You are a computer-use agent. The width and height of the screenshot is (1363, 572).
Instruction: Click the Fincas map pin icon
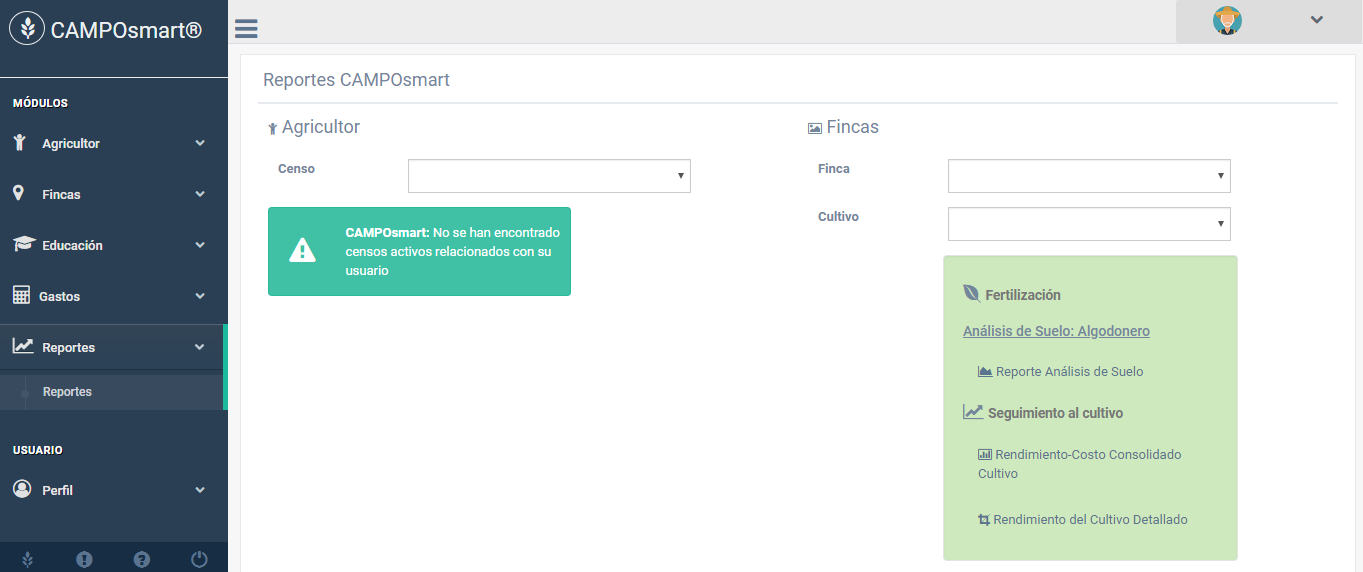18,193
